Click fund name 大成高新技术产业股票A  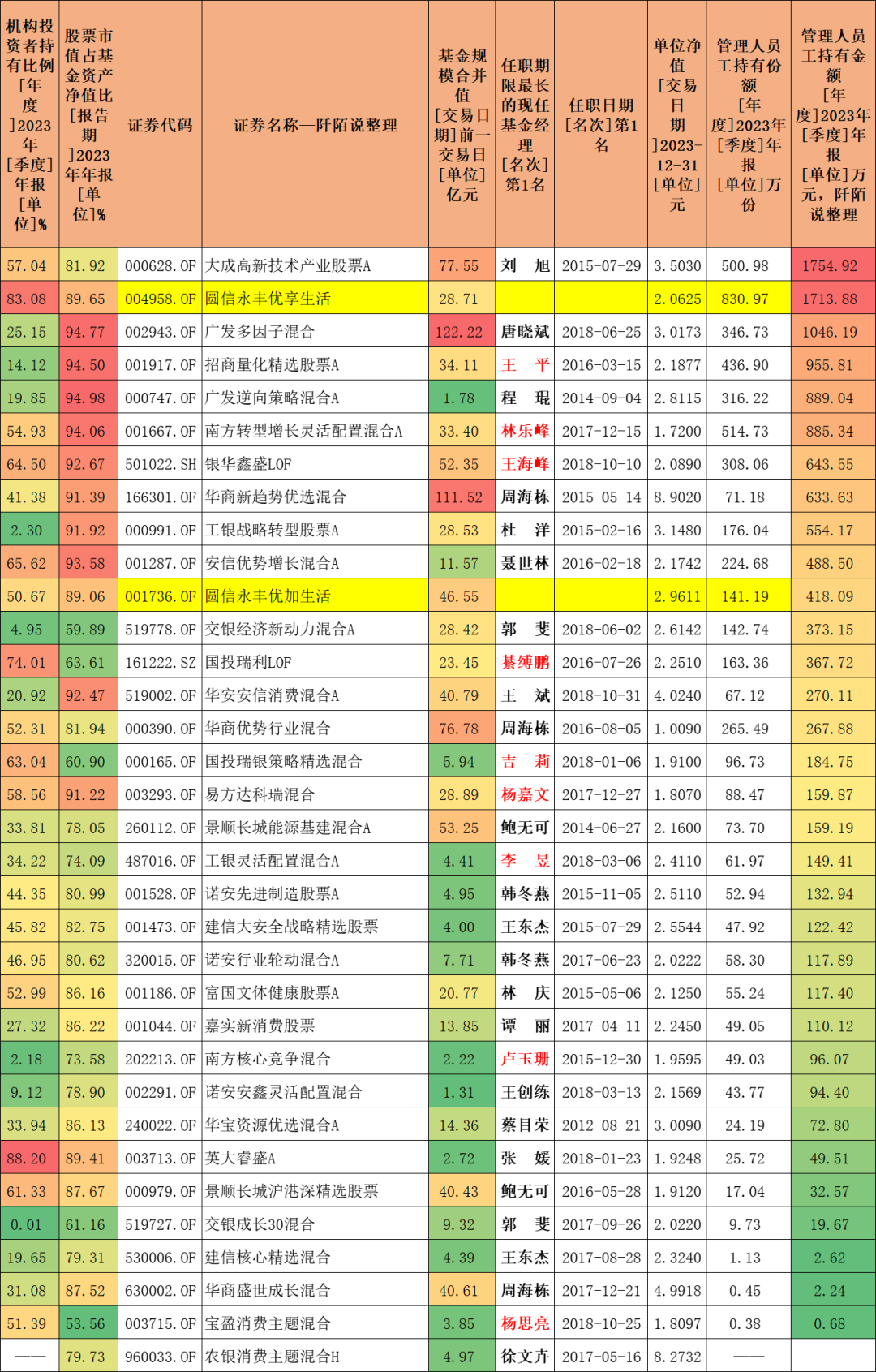(x=288, y=266)
